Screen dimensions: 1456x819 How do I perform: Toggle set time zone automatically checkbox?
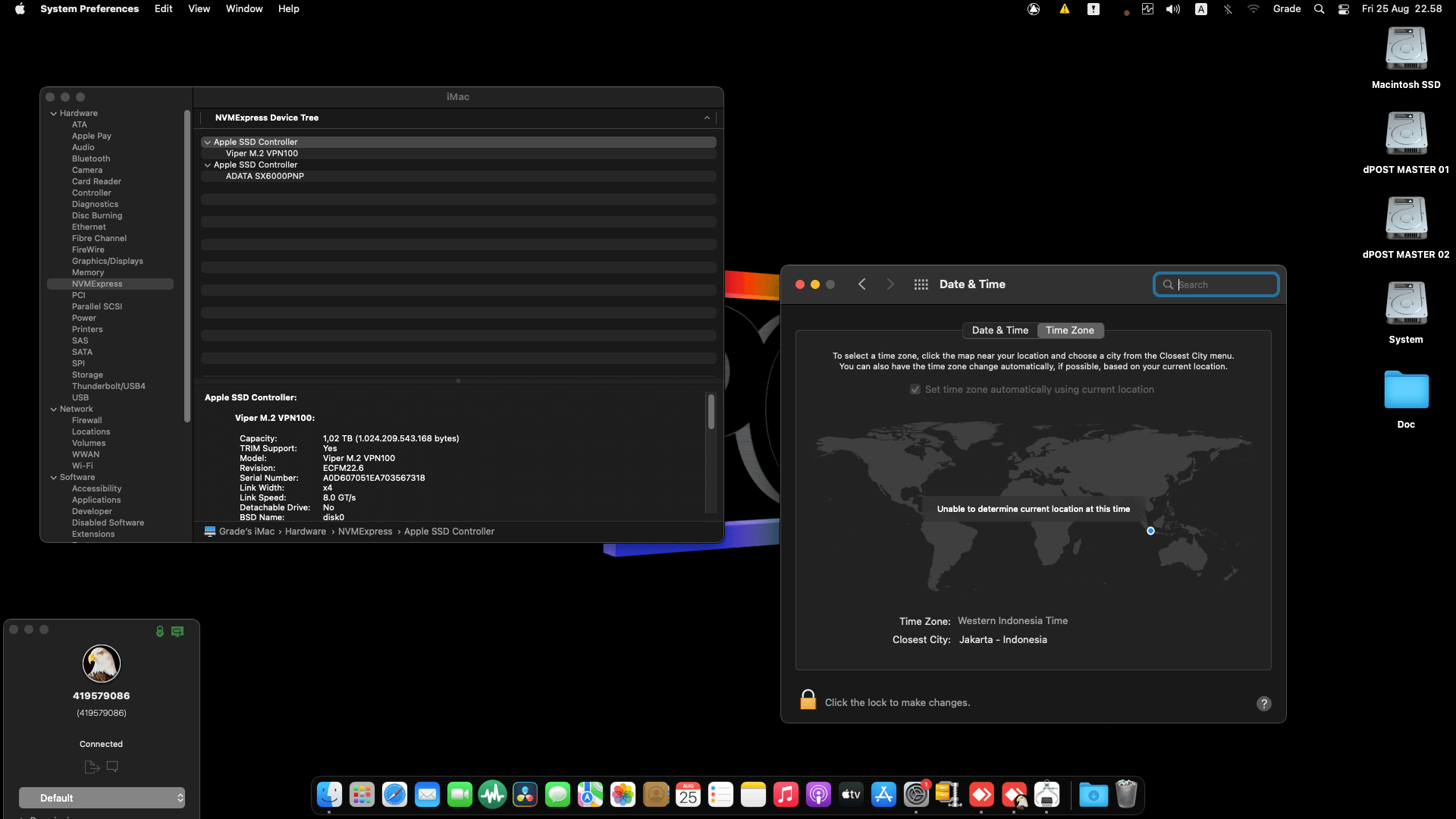coord(915,390)
